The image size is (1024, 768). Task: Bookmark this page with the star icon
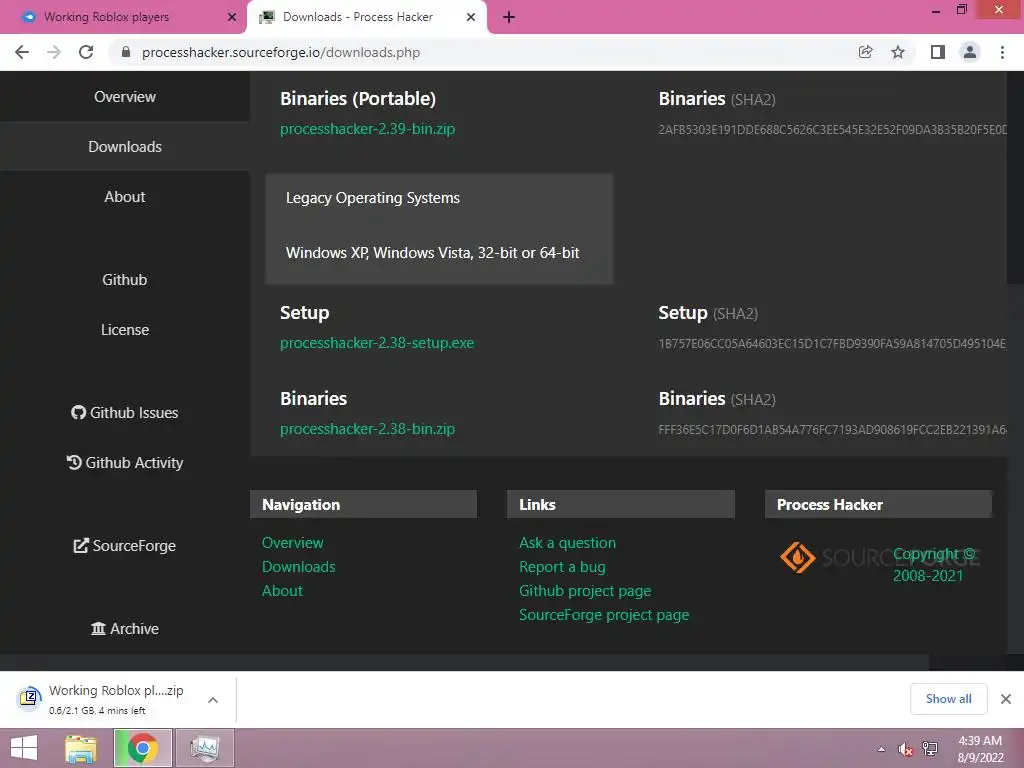(898, 52)
